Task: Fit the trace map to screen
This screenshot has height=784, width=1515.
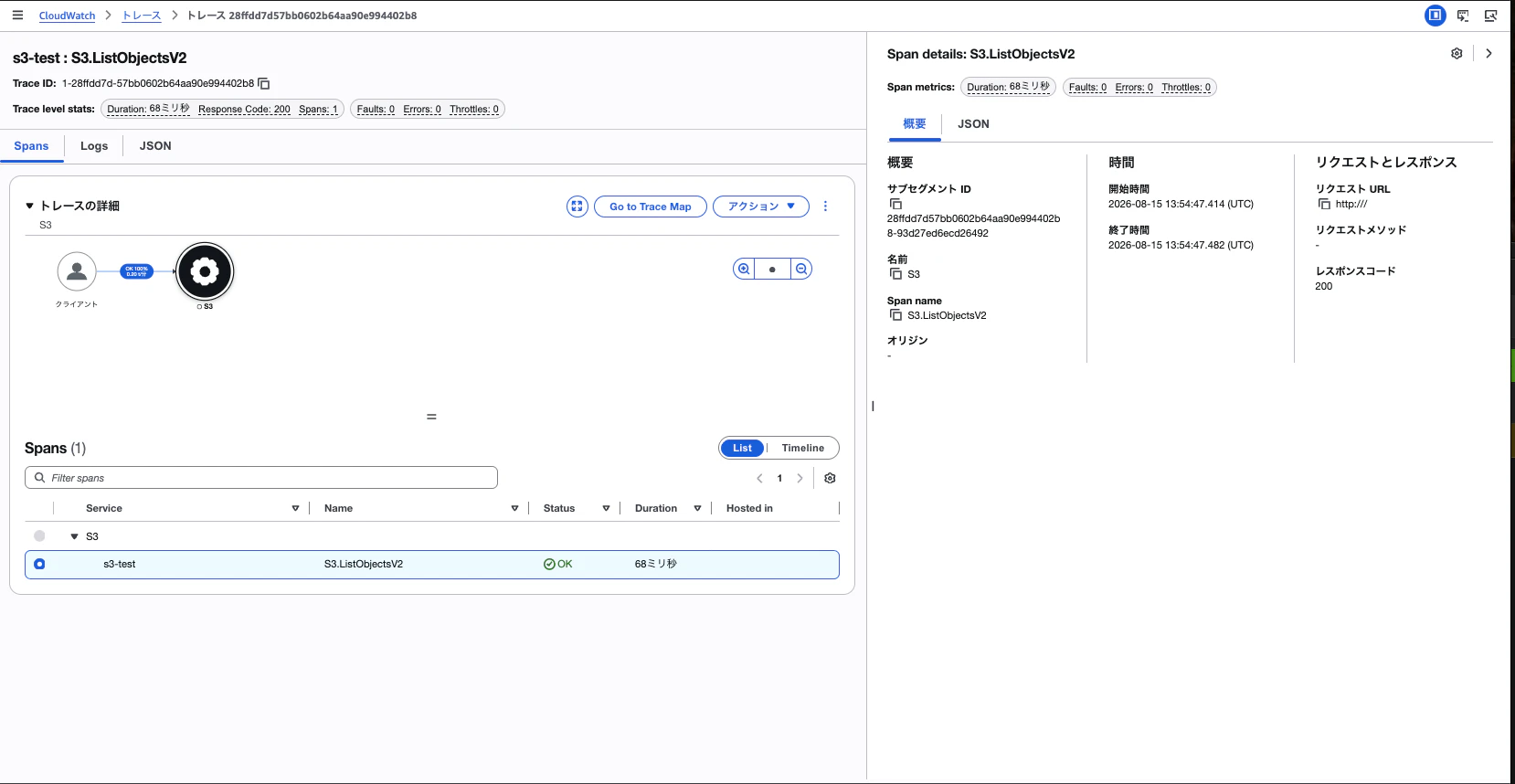Action: (577, 207)
